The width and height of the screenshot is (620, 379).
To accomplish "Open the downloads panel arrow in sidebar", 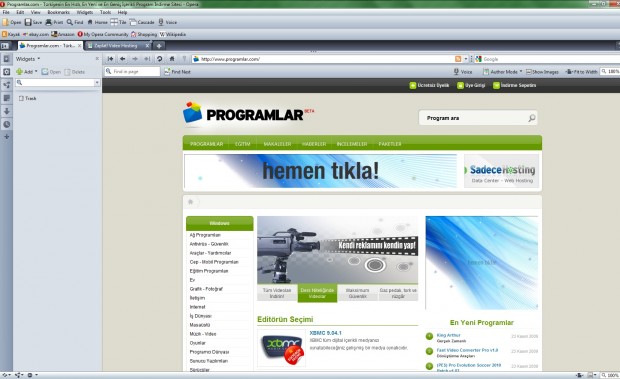I will (x=7, y=111).
